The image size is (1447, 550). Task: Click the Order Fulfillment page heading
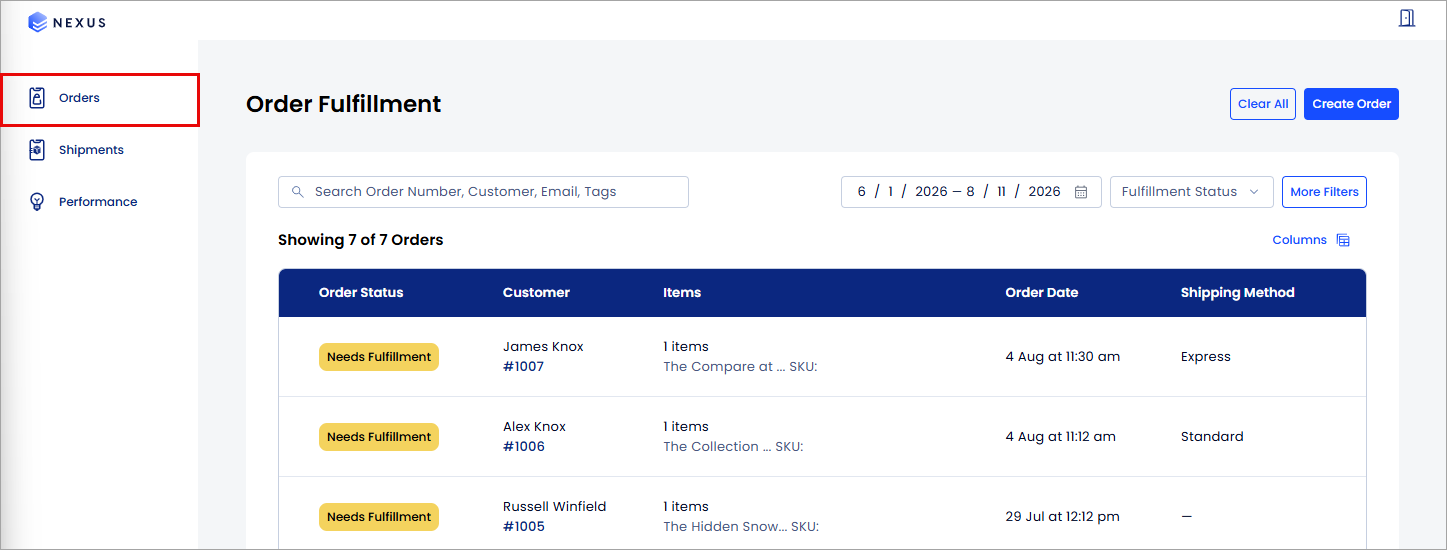pyautogui.click(x=343, y=104)
